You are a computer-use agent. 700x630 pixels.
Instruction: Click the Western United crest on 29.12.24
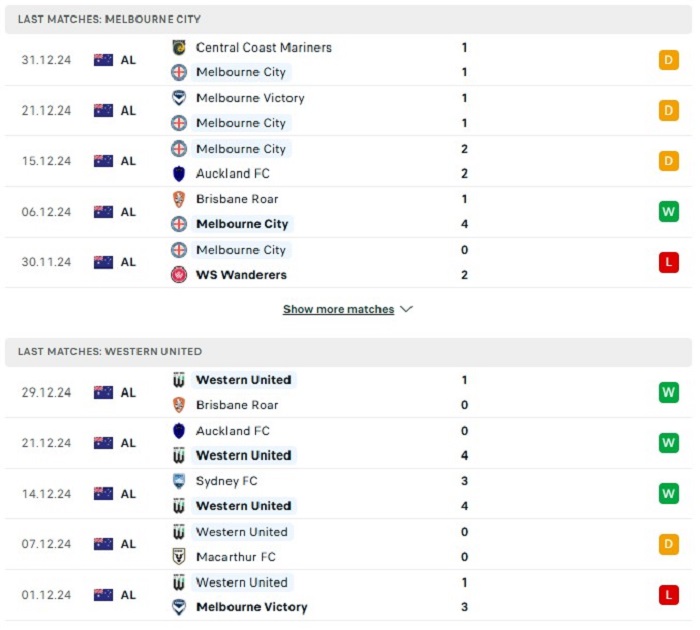tap(179, 380)
